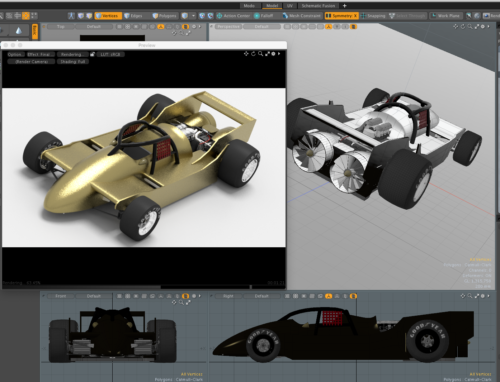Select the cone primitive tool

coord(19,31)
